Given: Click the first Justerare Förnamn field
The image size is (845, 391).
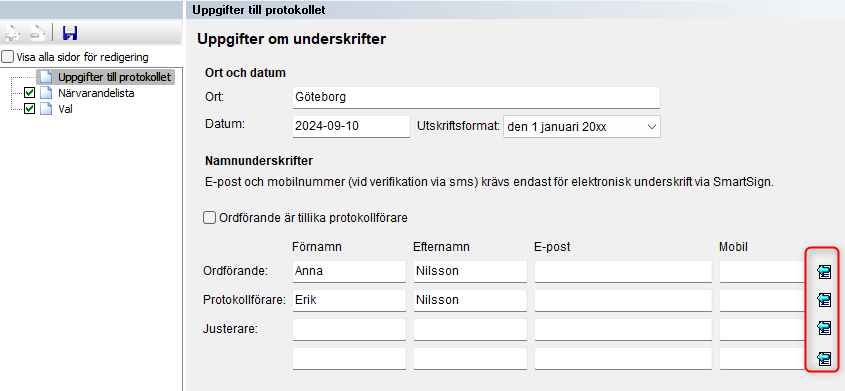Looking at the screenshot, I should click(x=349, y=329).
